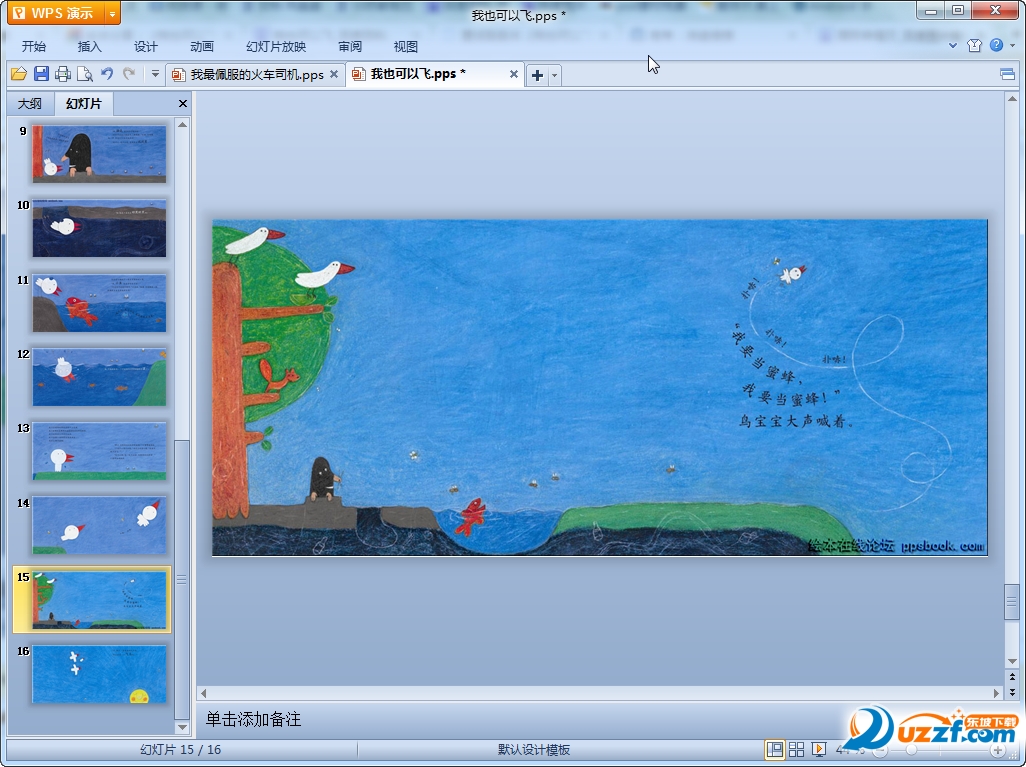
Task: Close the 我也可以飞.pps document tab
Action: click(514, 74)
